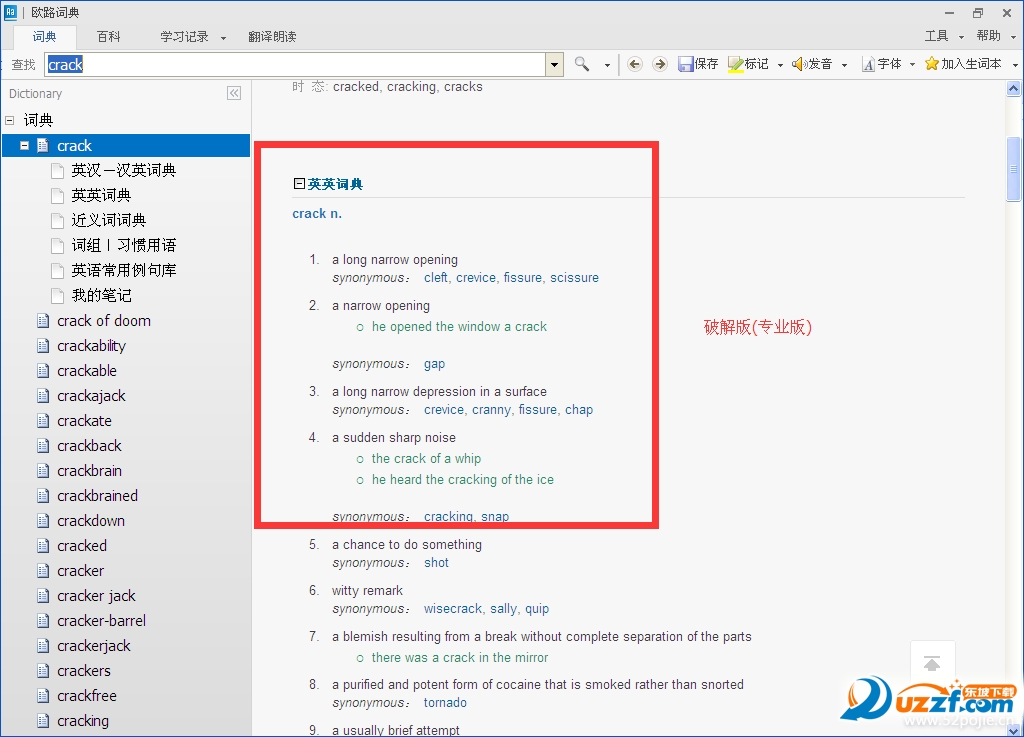Image resolution: width=1024 pixels, height=737 pixels.
Task: Click the scroll-to-top arrow button
Action: [x=932, y=664]
